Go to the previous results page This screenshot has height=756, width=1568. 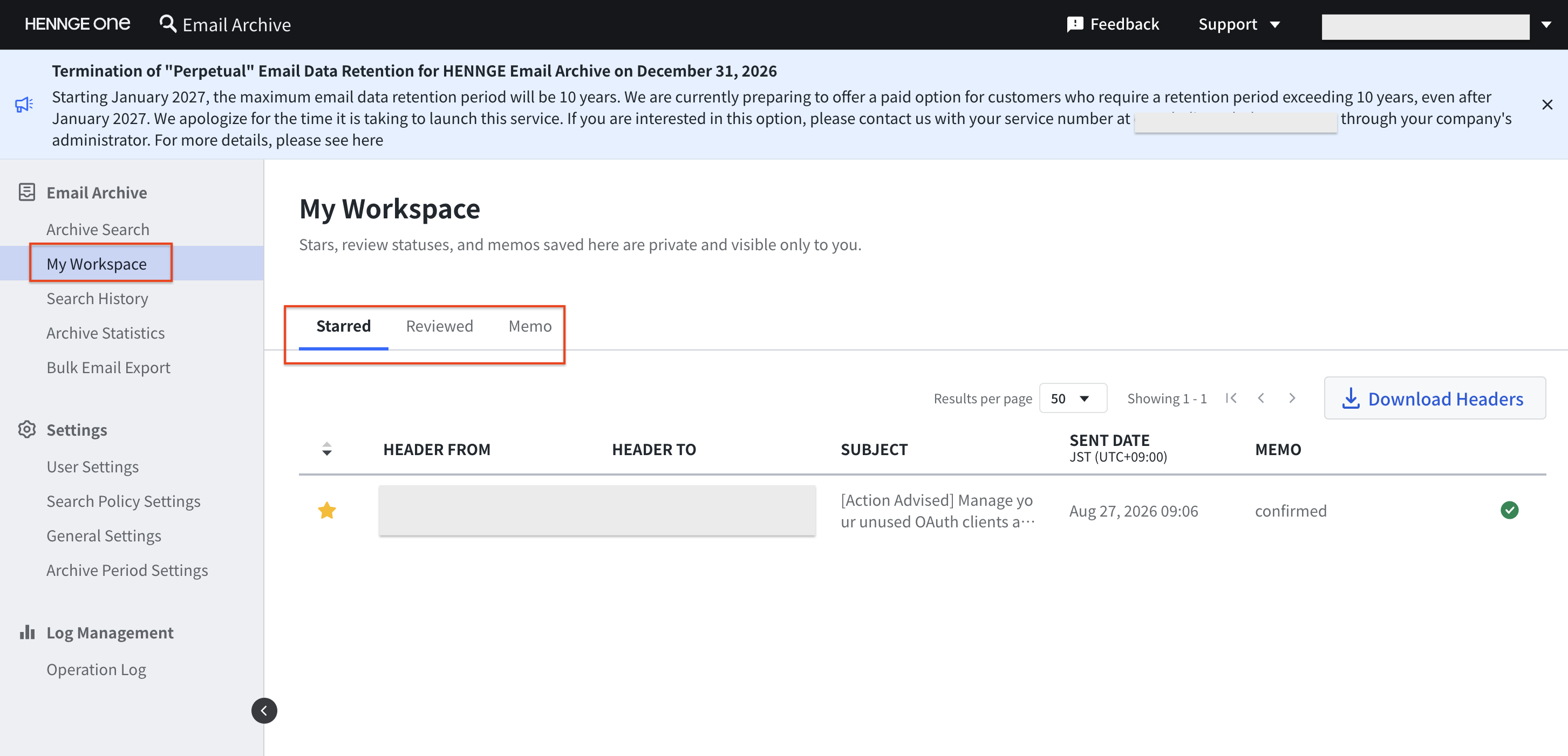[x=1261, y=398]
